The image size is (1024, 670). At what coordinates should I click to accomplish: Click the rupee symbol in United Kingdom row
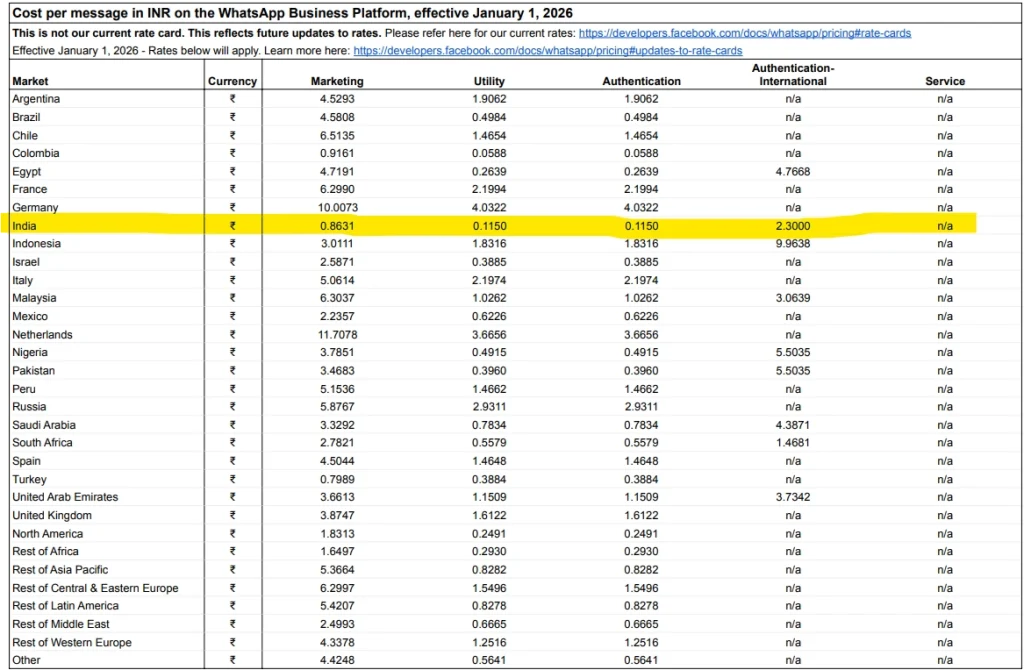click(x=232, y=516)
